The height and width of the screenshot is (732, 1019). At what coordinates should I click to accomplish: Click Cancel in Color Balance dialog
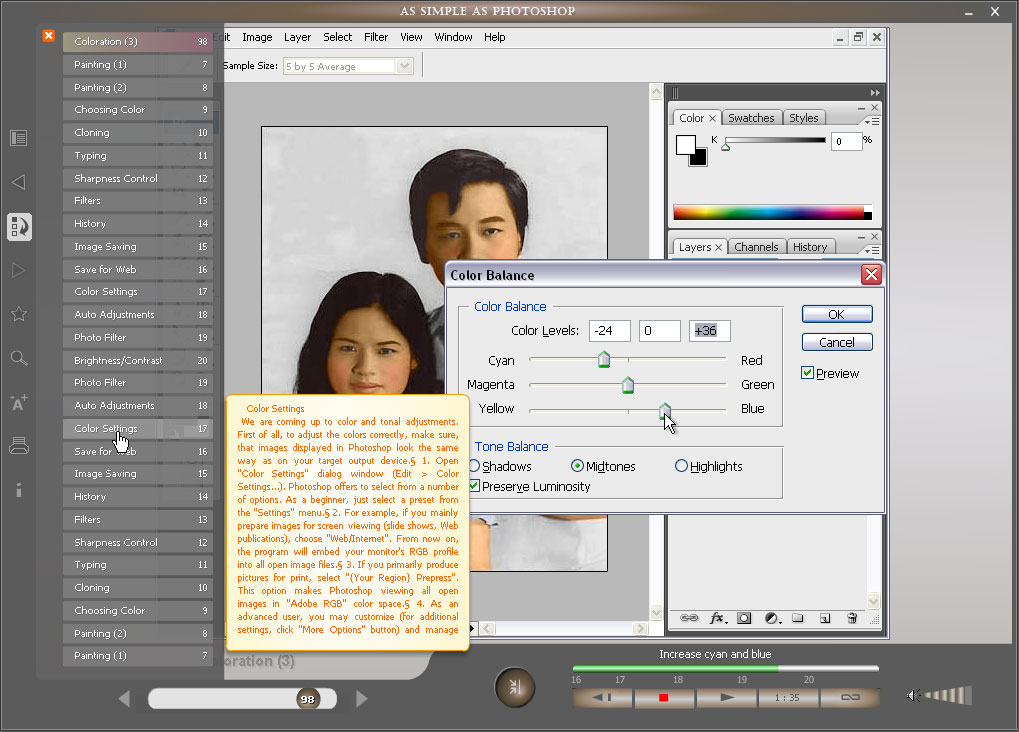coord(837,342)
